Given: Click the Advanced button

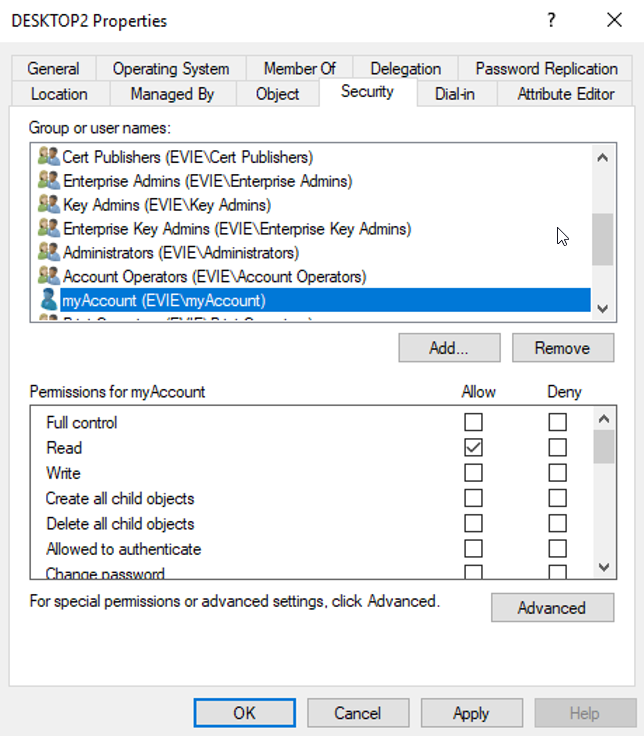Looking at the screenshot, I should [x=551, y=608].
